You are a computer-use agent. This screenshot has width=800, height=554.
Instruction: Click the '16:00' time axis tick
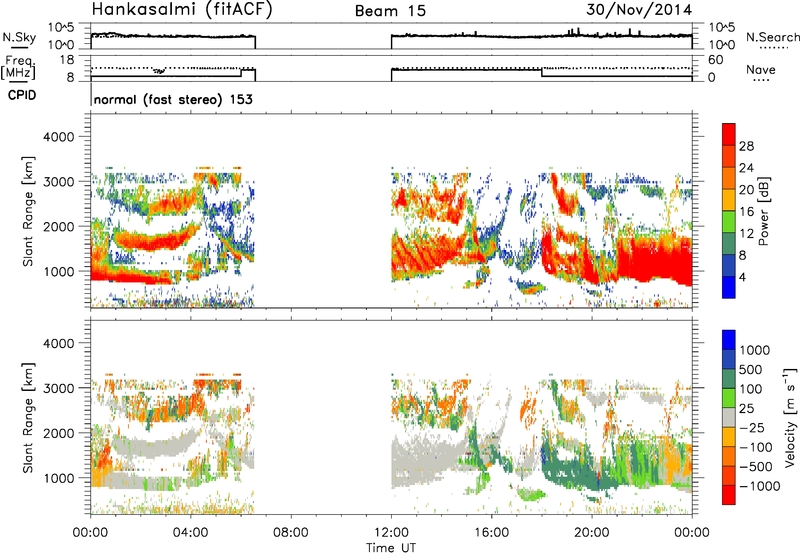(491, 533)
